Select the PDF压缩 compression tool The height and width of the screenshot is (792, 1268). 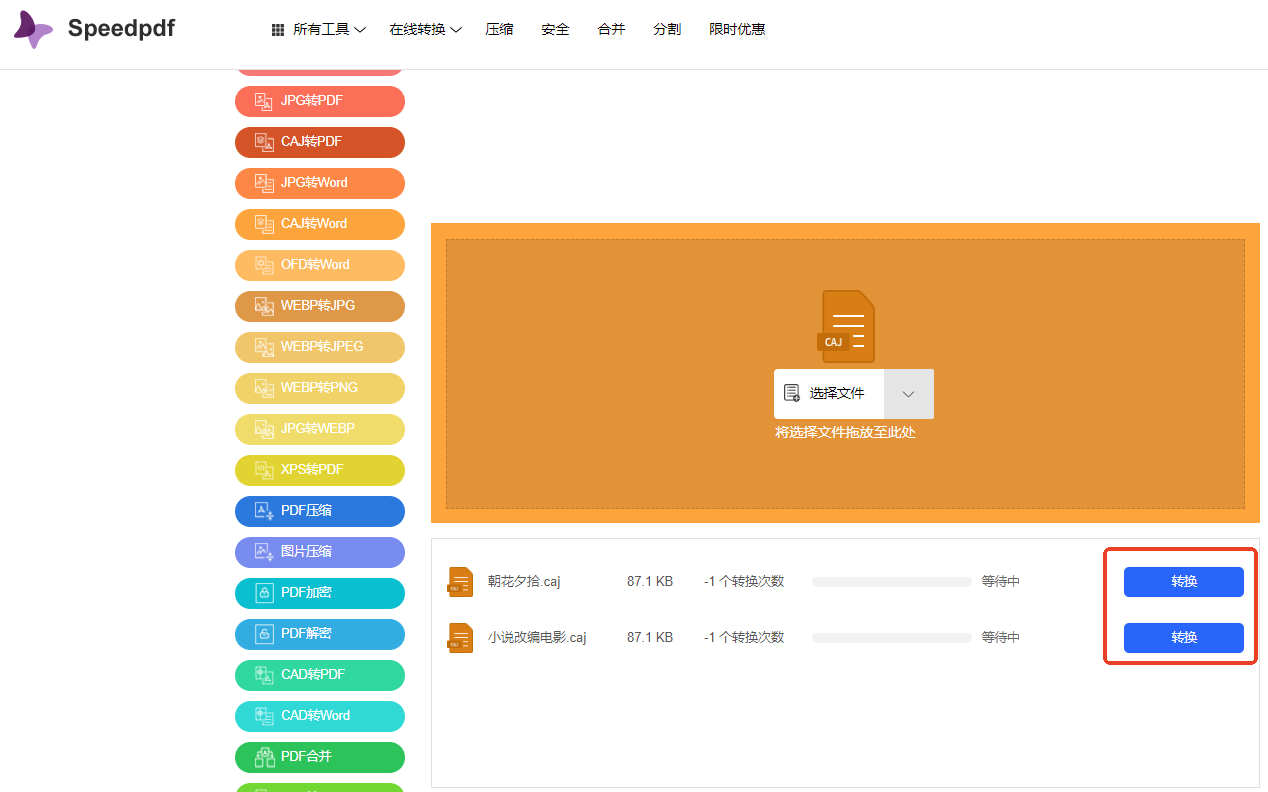click(x=319, y=511)
